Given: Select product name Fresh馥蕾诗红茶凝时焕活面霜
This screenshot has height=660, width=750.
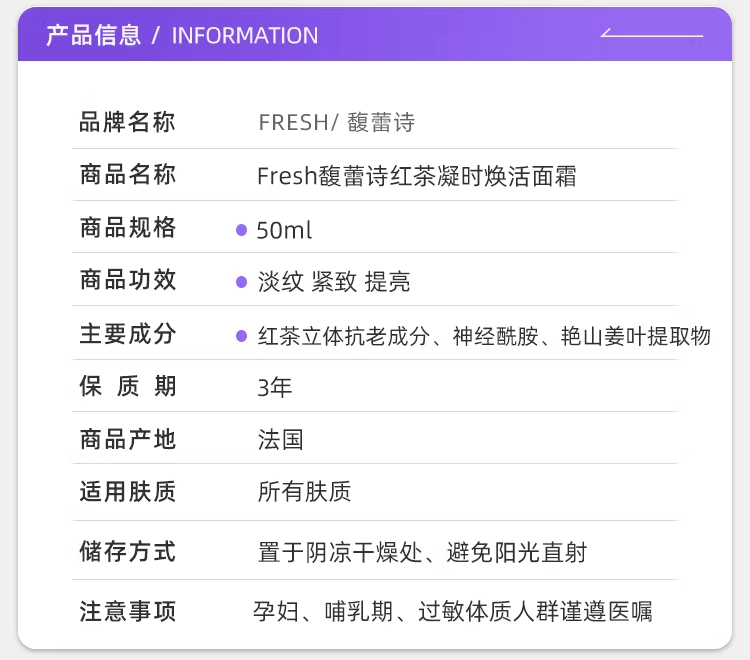Looking at the screenshot, I should tap(417, 177).
